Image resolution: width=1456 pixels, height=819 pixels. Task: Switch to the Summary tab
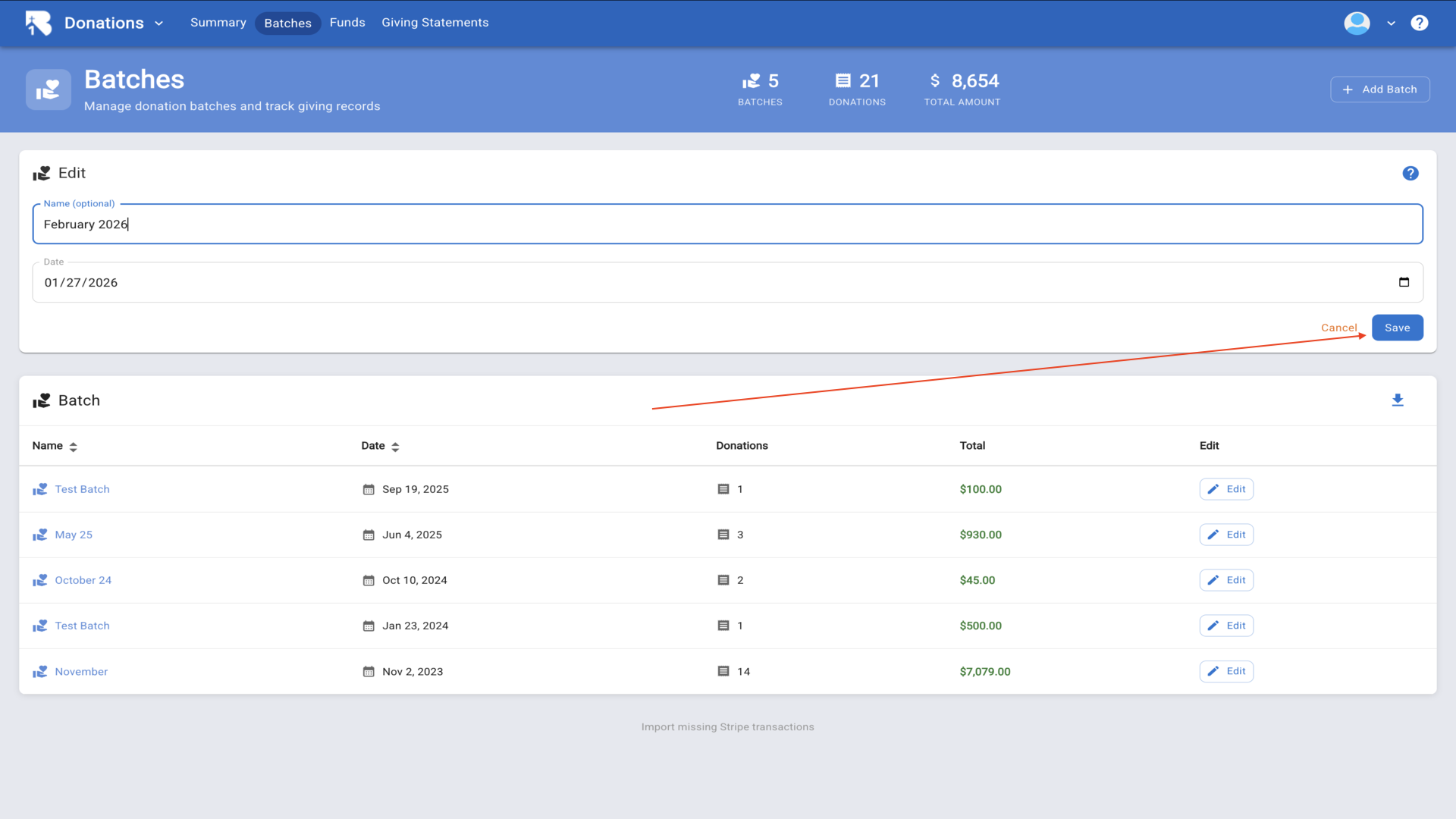[218, 23]
